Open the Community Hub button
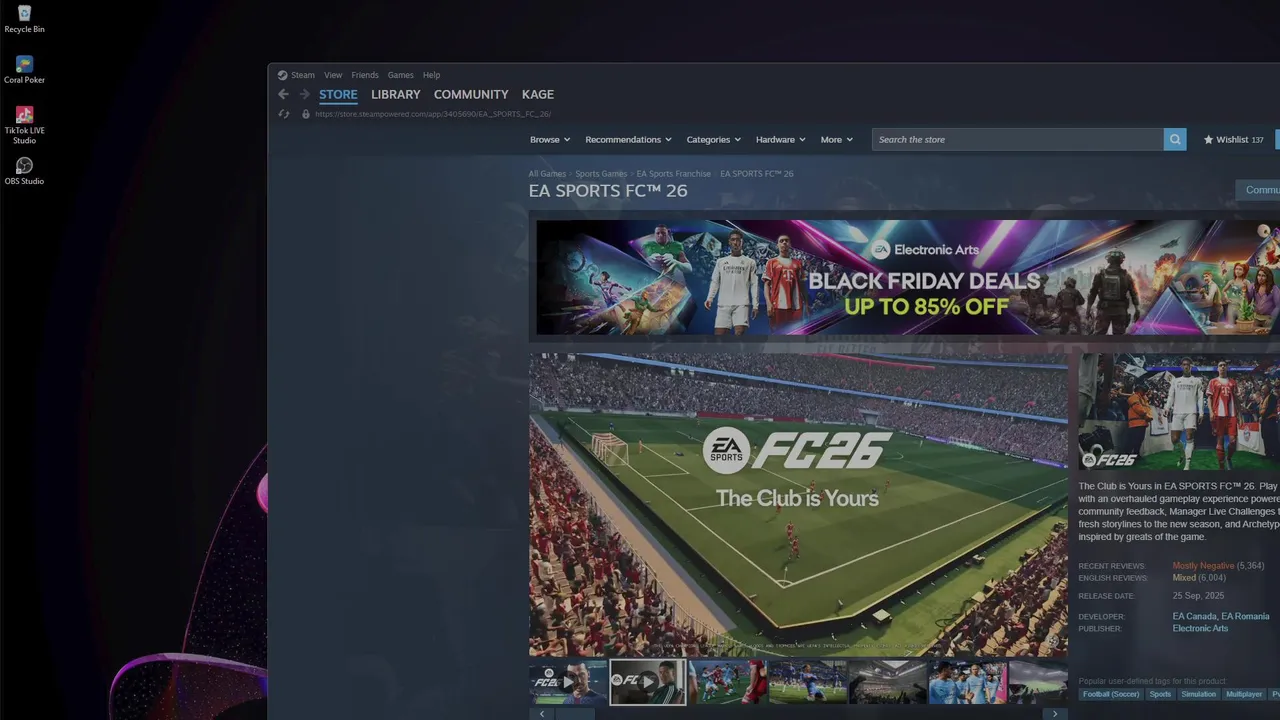1280x720 pixels. pyautogui.click(x=1258, y=190)
